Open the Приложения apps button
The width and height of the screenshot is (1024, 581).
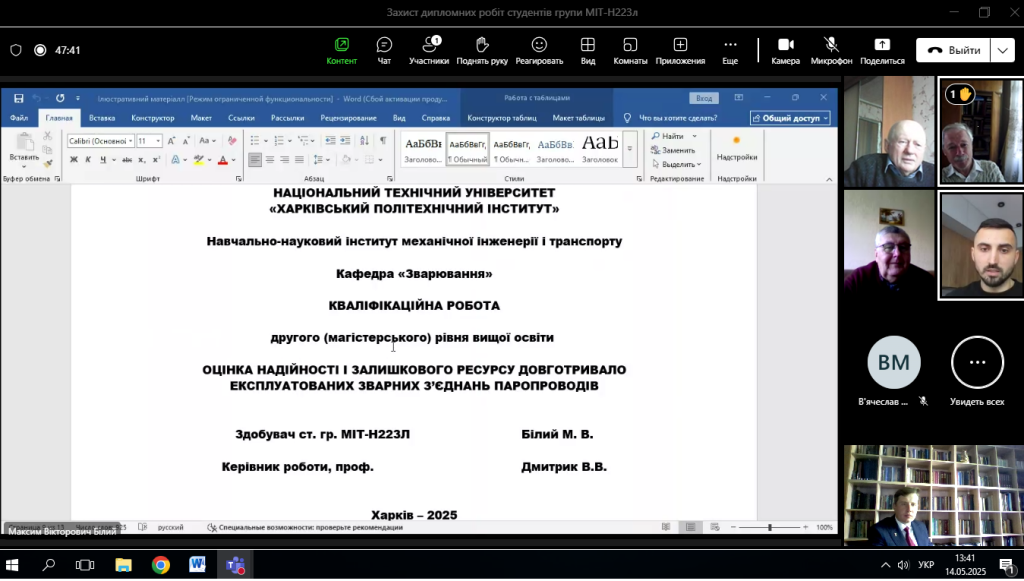point(680,50)
